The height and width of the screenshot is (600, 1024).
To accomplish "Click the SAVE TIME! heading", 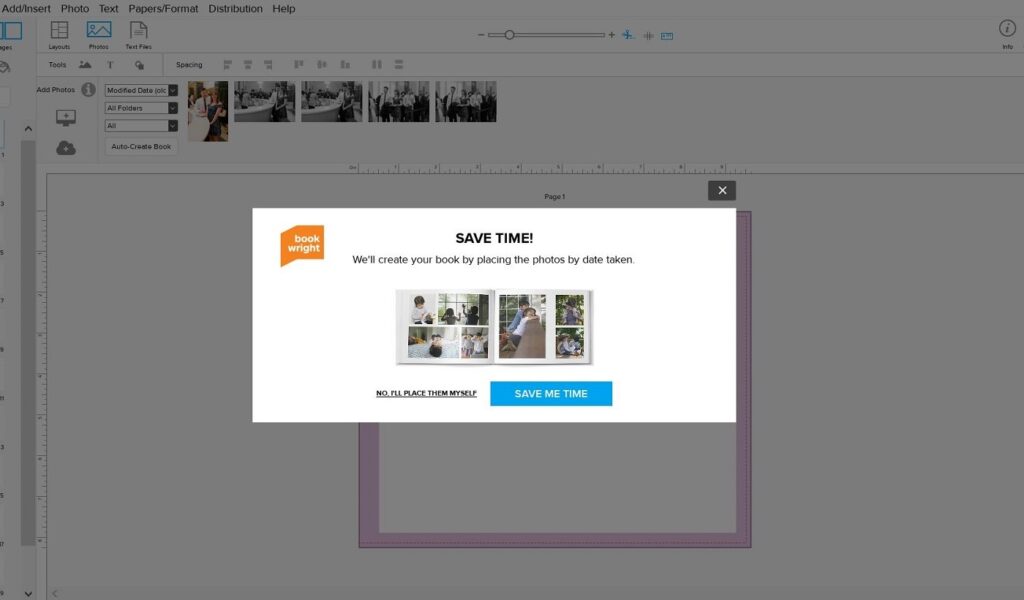I will click(x=494, y=238).
